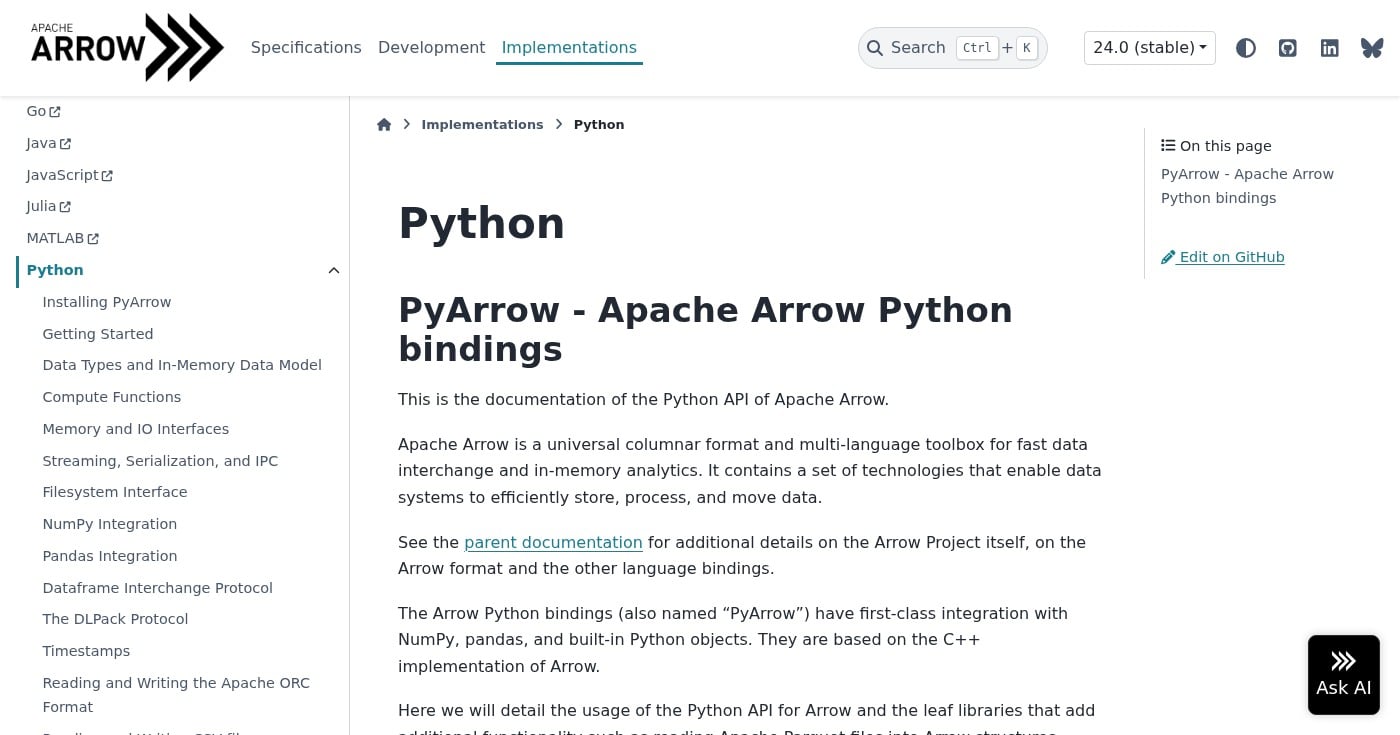Viewport: 1400px width, 735px height.
Task: Click the Apache Arrow logo
Action: (x=127, y=47)
